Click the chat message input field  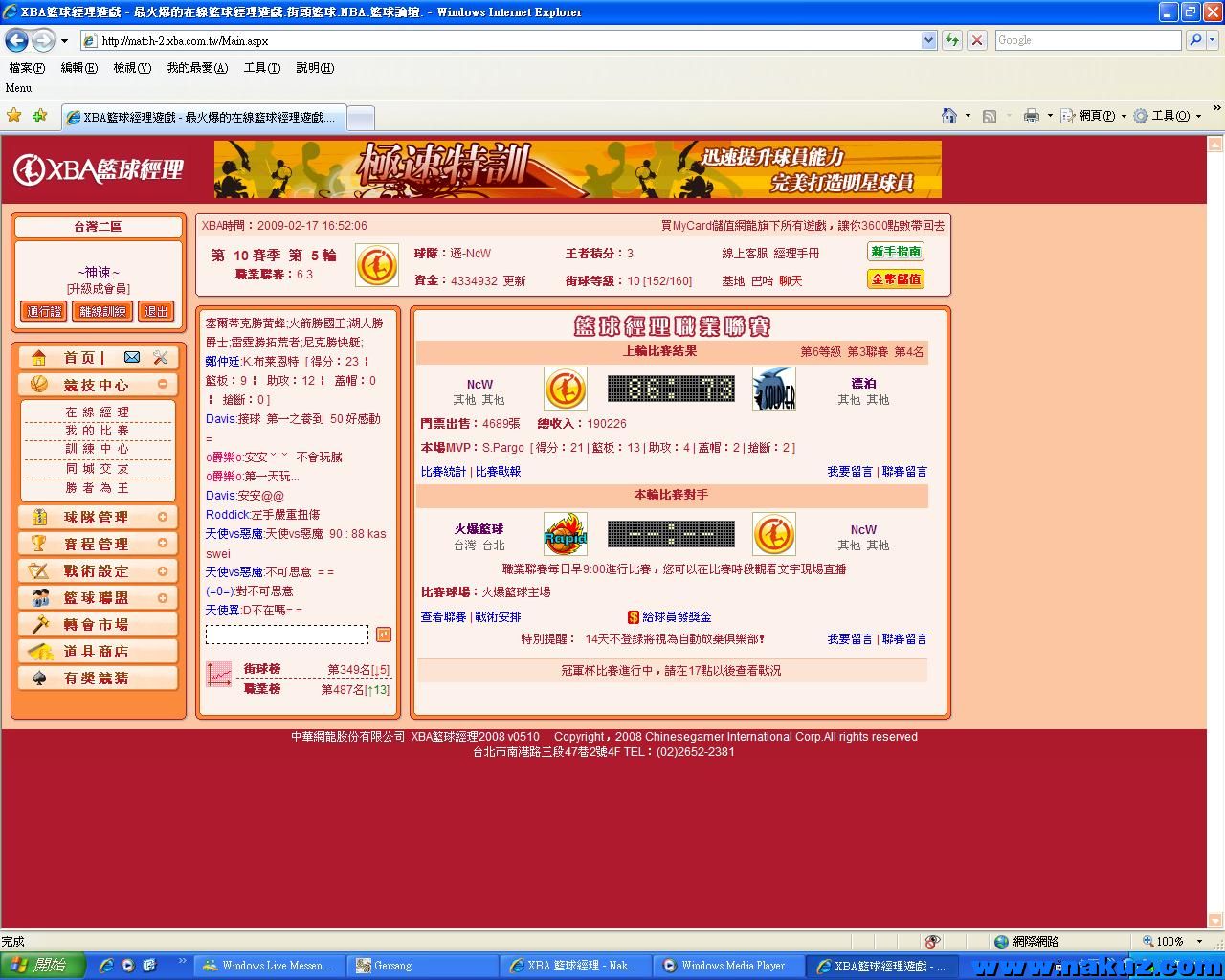pyautogui.click(x=287, y=635)
